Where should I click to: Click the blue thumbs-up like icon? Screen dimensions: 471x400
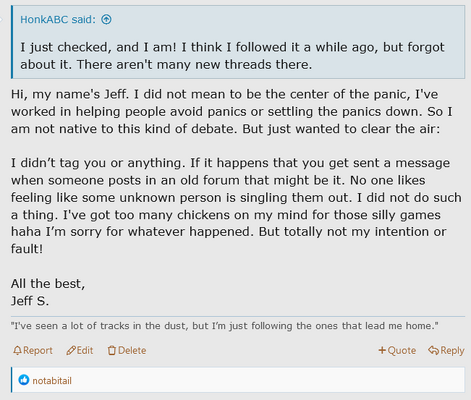tap(24, 380)
